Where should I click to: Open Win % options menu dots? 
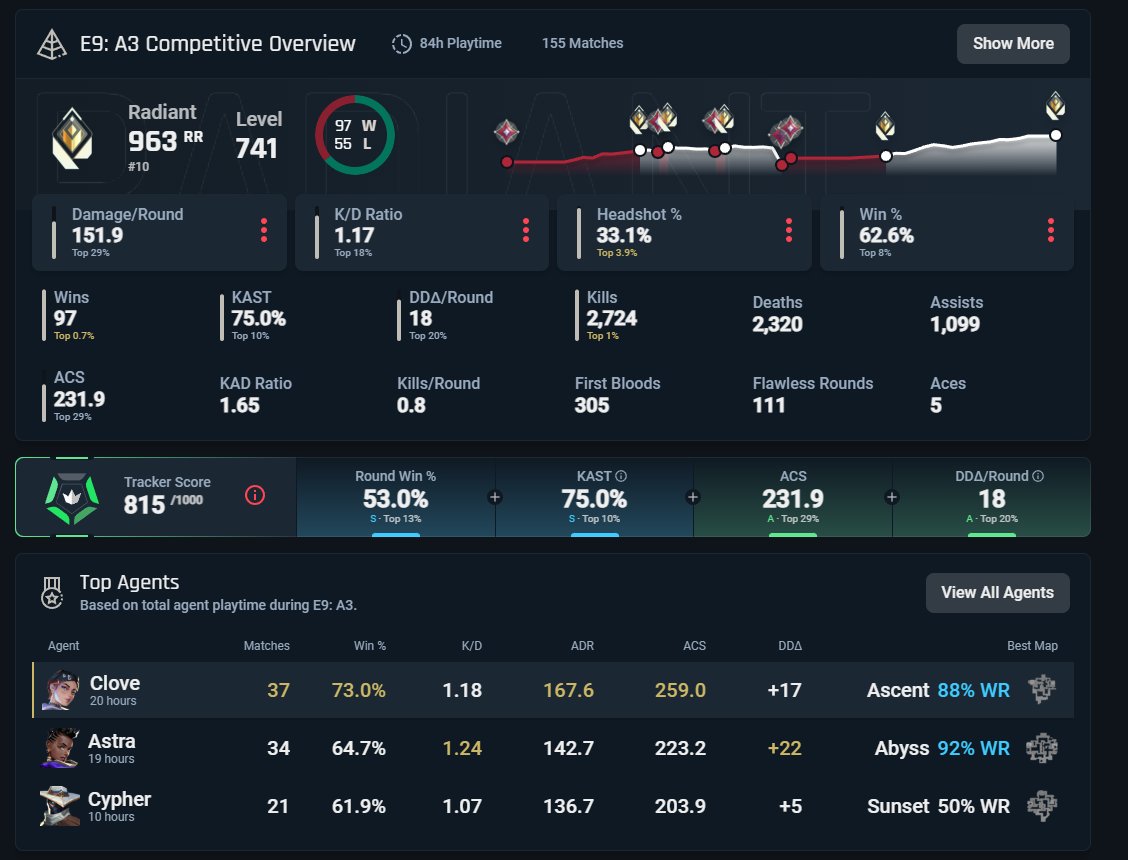(x=1051, y=230)
